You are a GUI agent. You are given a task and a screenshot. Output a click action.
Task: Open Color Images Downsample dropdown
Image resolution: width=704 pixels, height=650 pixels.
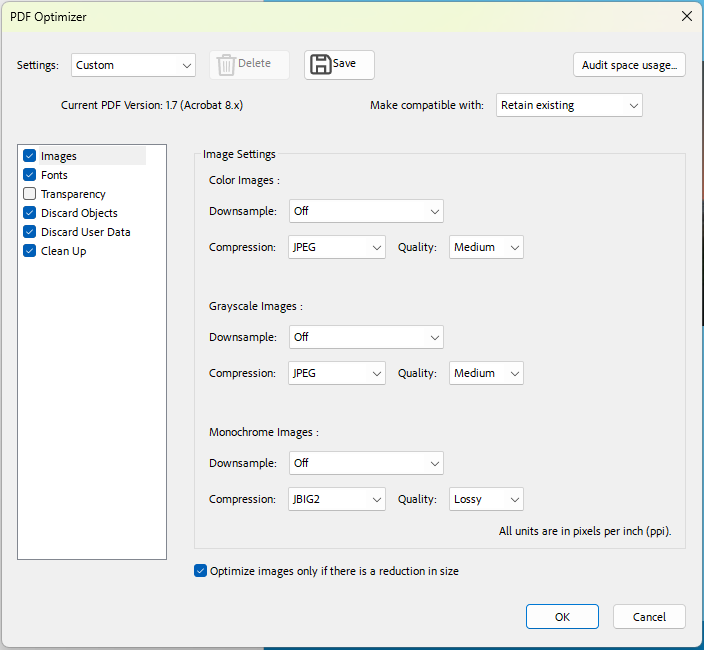[366, 211]
